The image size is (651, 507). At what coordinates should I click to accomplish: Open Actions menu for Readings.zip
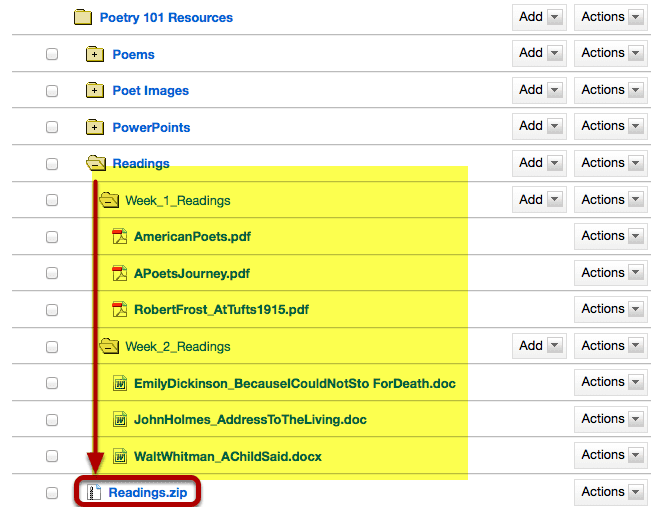pos(611,492)
